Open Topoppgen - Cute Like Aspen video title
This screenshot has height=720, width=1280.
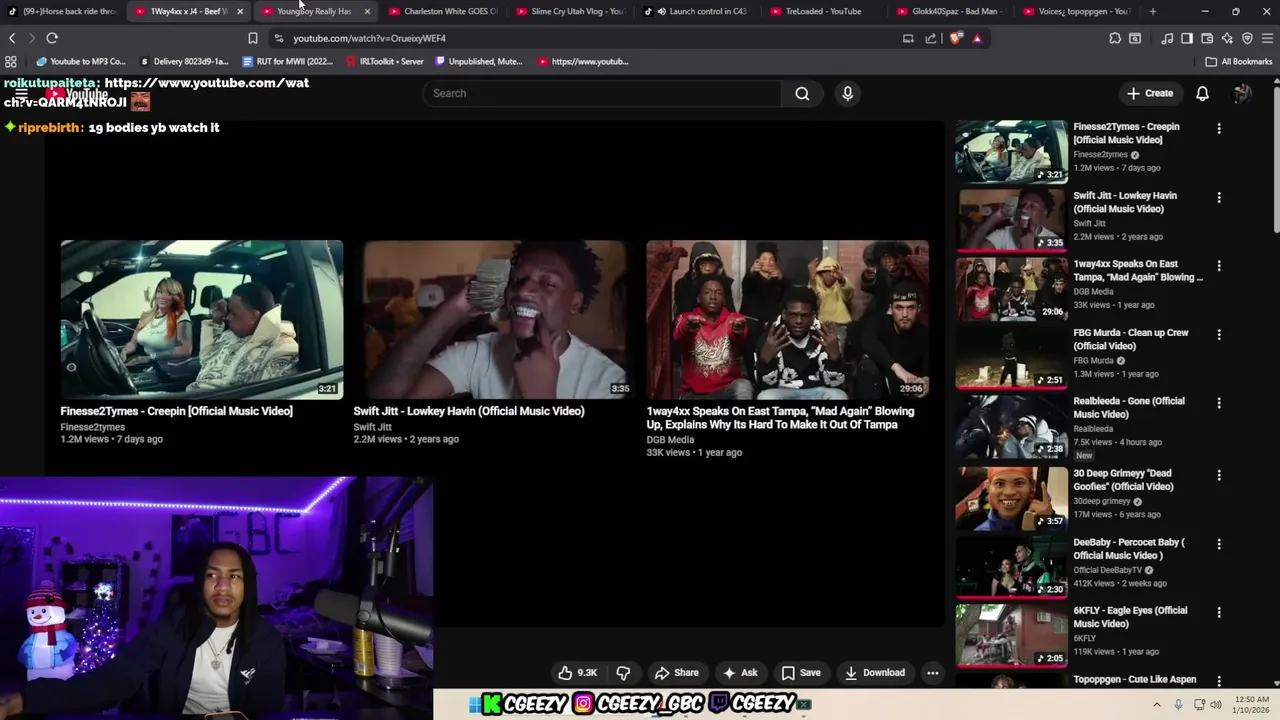(x=1135, y=680)
